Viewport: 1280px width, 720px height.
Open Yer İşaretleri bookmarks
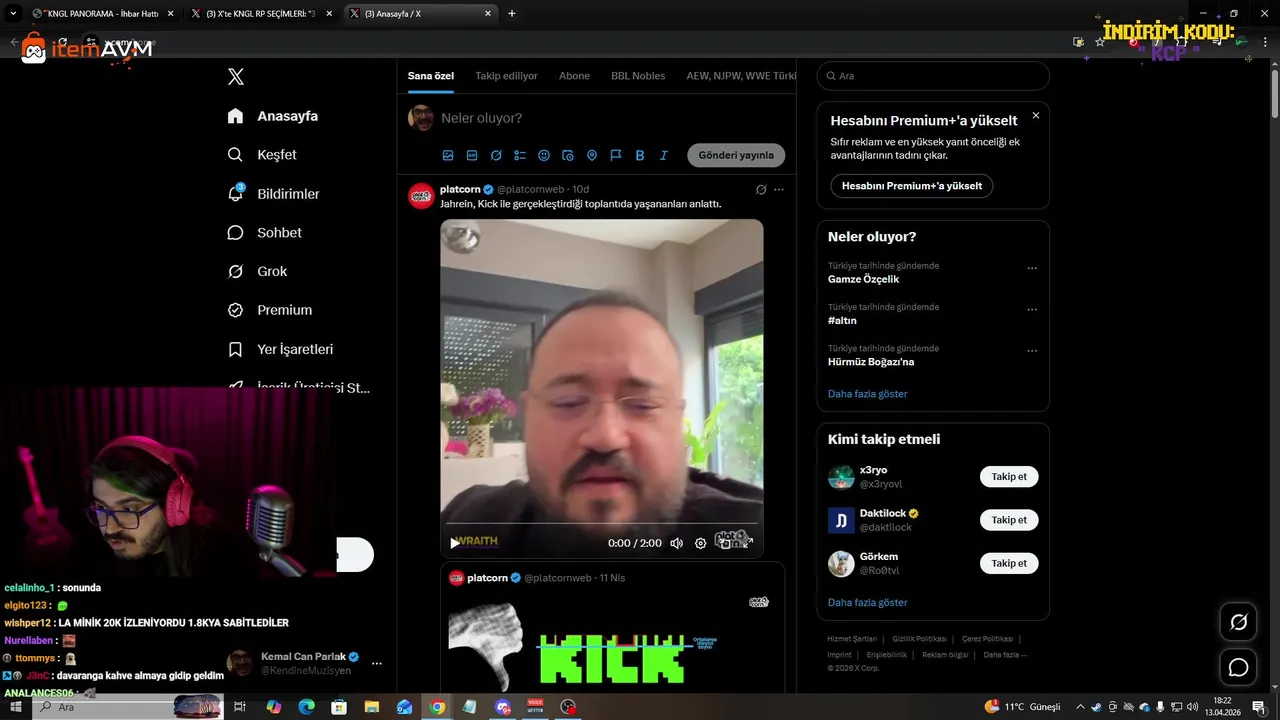[280, 349]
